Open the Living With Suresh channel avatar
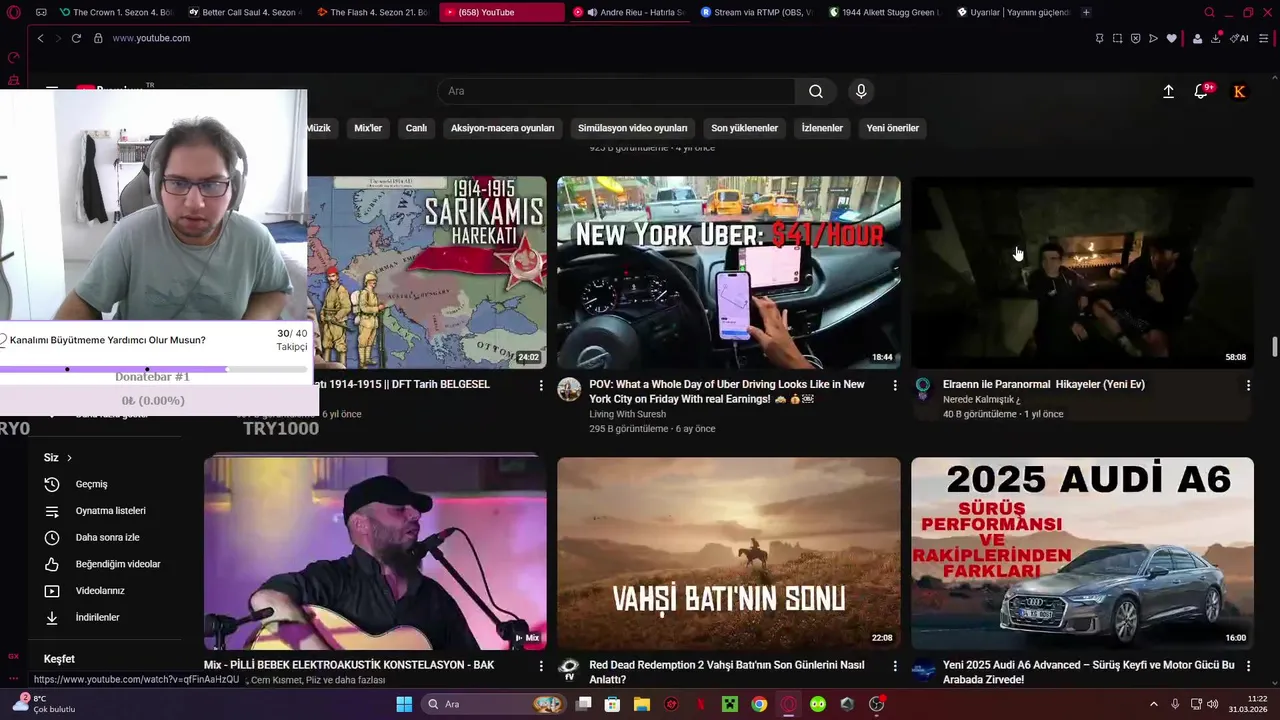 (x=569, y=389)
